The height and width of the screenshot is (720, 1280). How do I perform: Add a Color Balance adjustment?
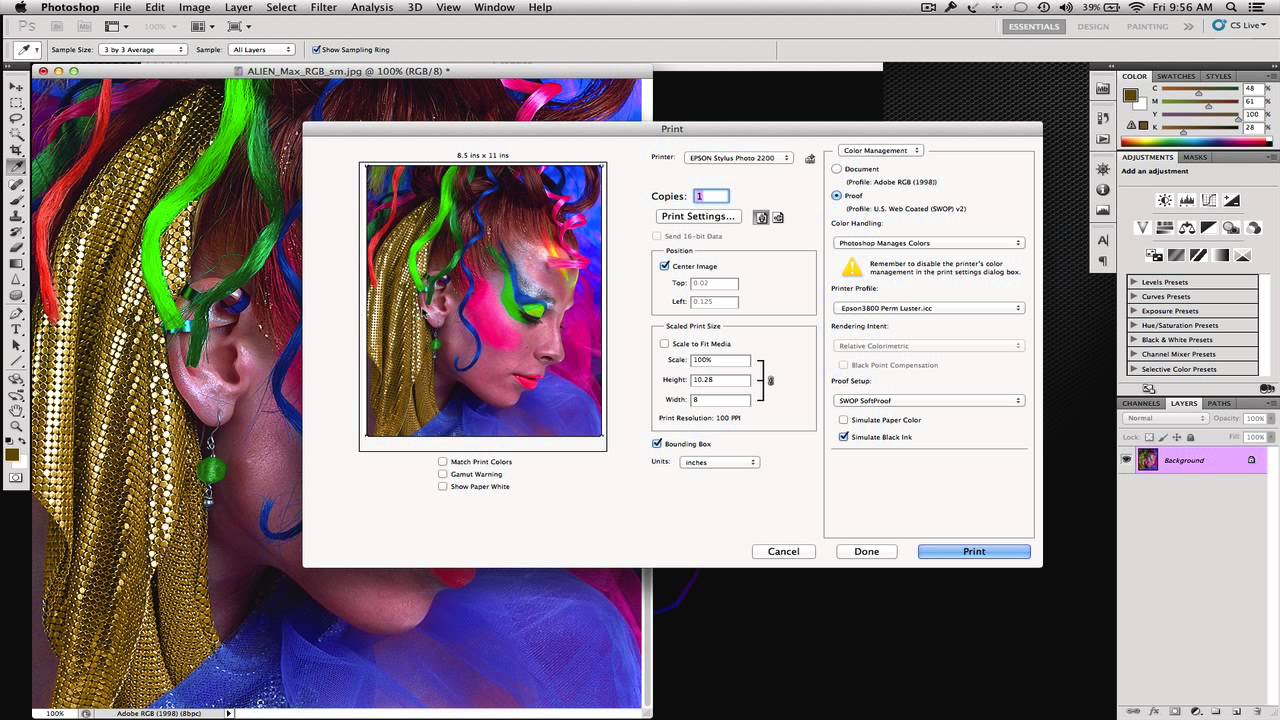(x=1188, y=228)
